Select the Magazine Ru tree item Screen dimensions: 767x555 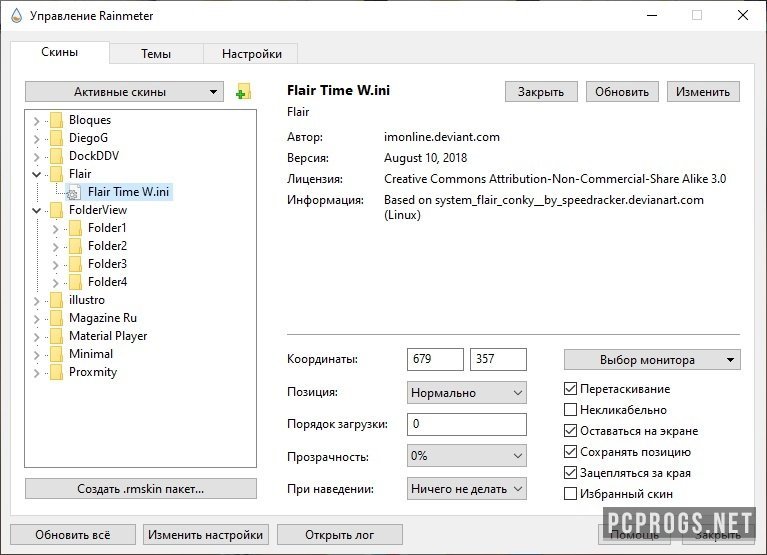(103, 318)
